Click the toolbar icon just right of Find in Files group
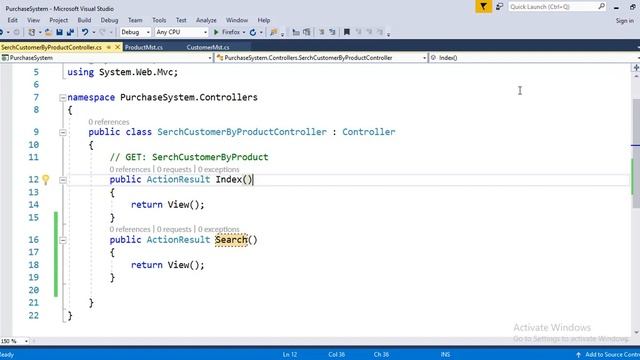The image size is (640, 360). click(296, 32)
